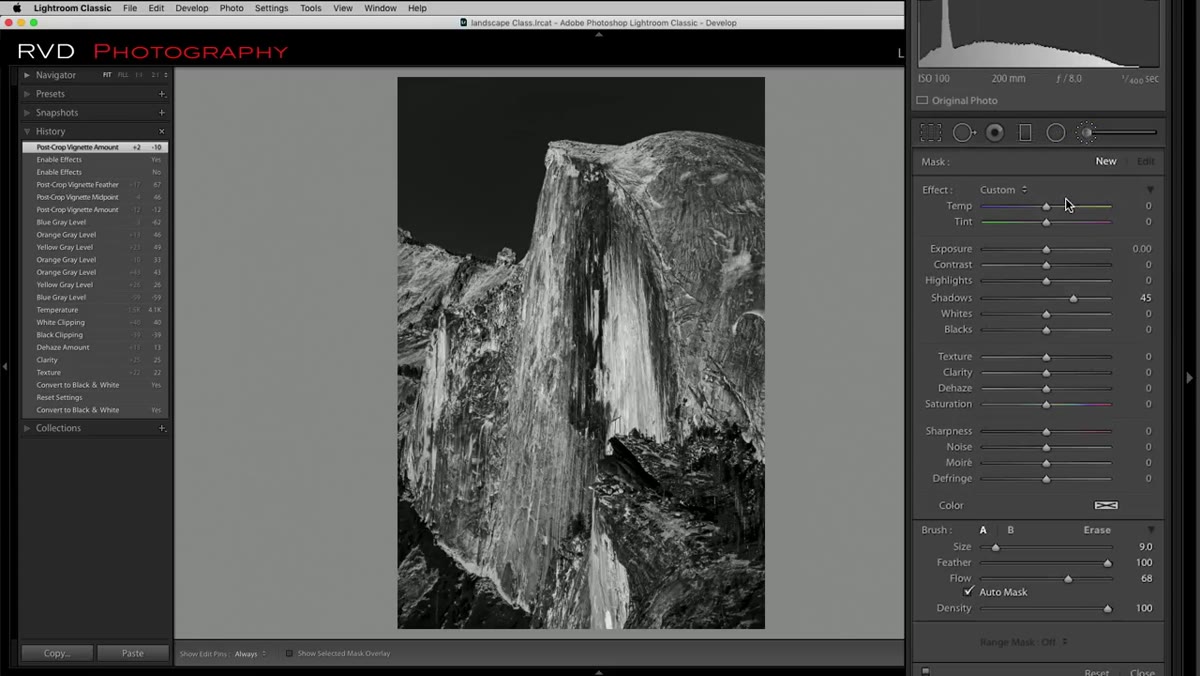Image resolution: width=1200 pixels, height=676 pixels.
Task: Set Navigator zoom to FILL
Action: [123, 75]
